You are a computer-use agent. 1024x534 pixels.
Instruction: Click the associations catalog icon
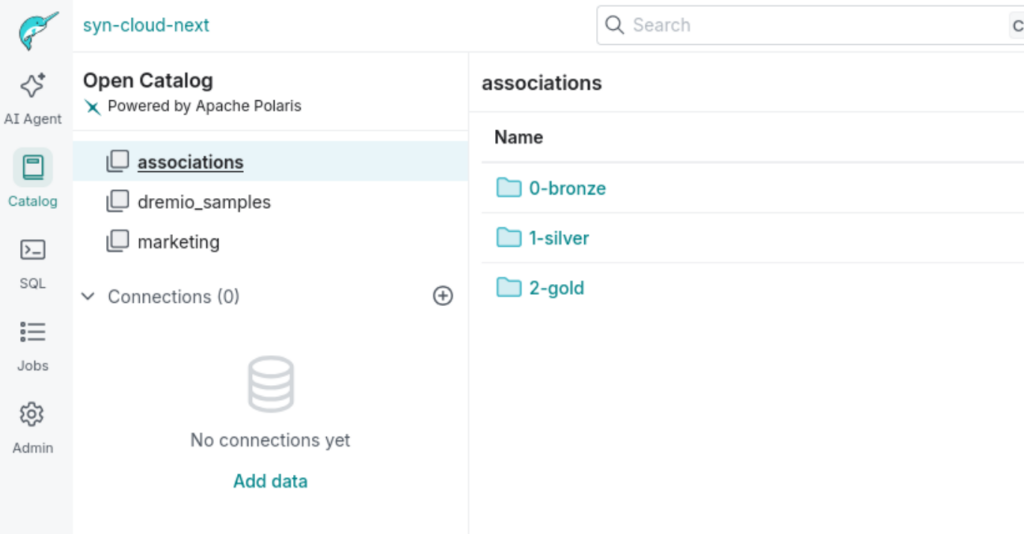[x=118, y=161]
